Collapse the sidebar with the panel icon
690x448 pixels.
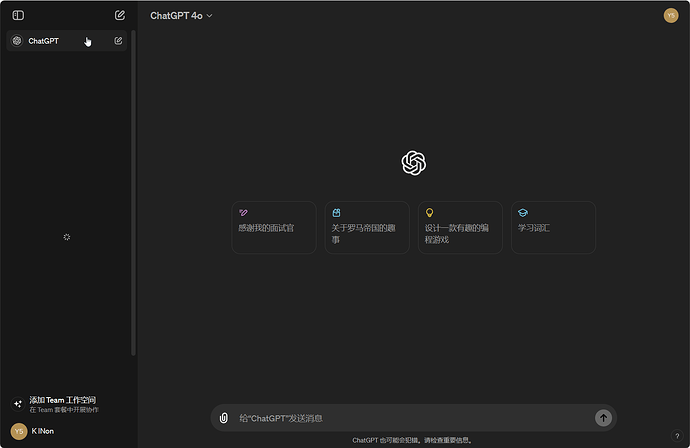click(x=18, y=15)
